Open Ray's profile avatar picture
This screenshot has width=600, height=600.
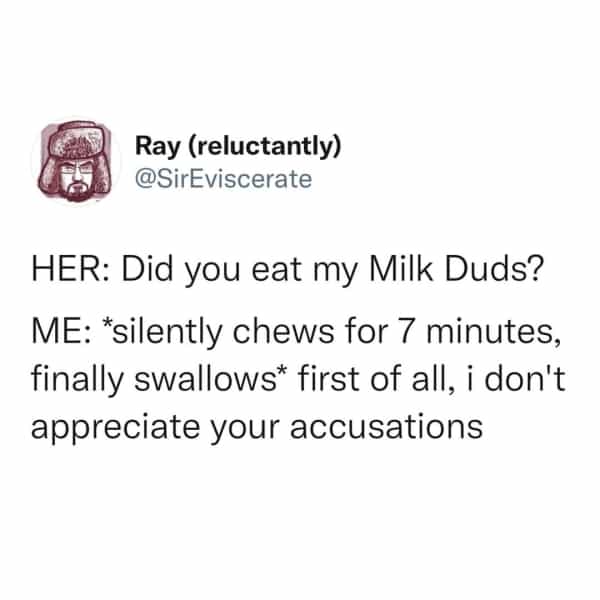pyautogui.click(x=76, y=161)
